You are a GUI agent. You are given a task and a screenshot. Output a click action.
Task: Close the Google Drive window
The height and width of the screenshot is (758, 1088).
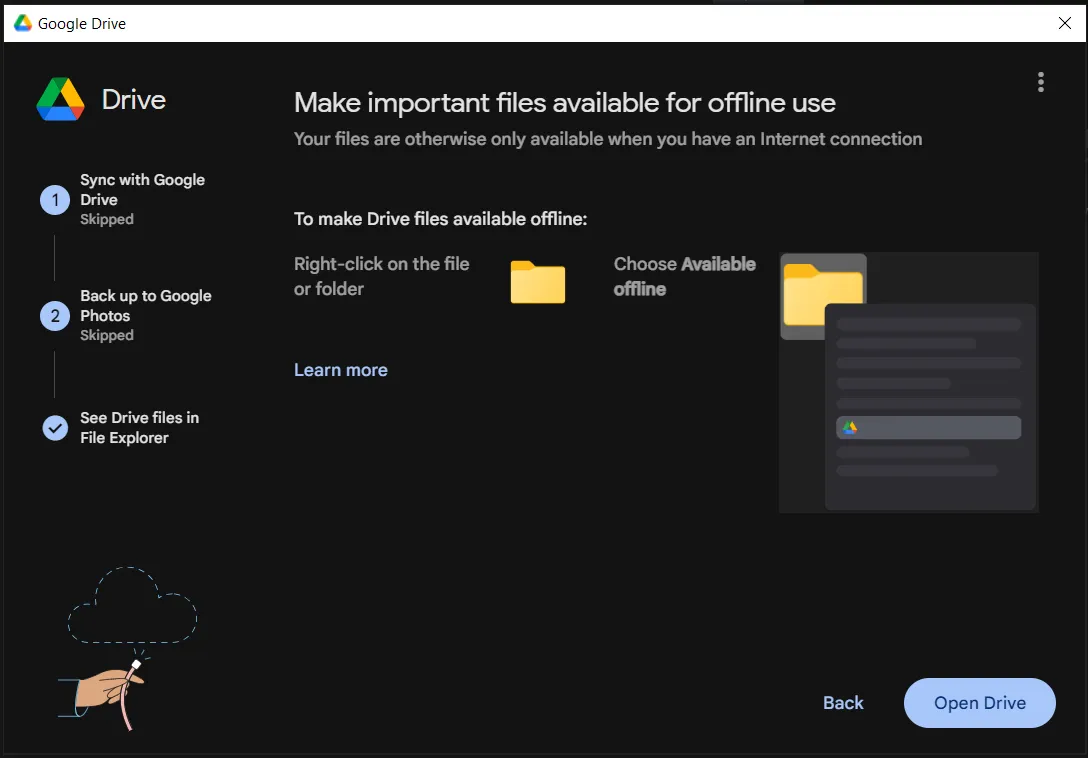1064,23
